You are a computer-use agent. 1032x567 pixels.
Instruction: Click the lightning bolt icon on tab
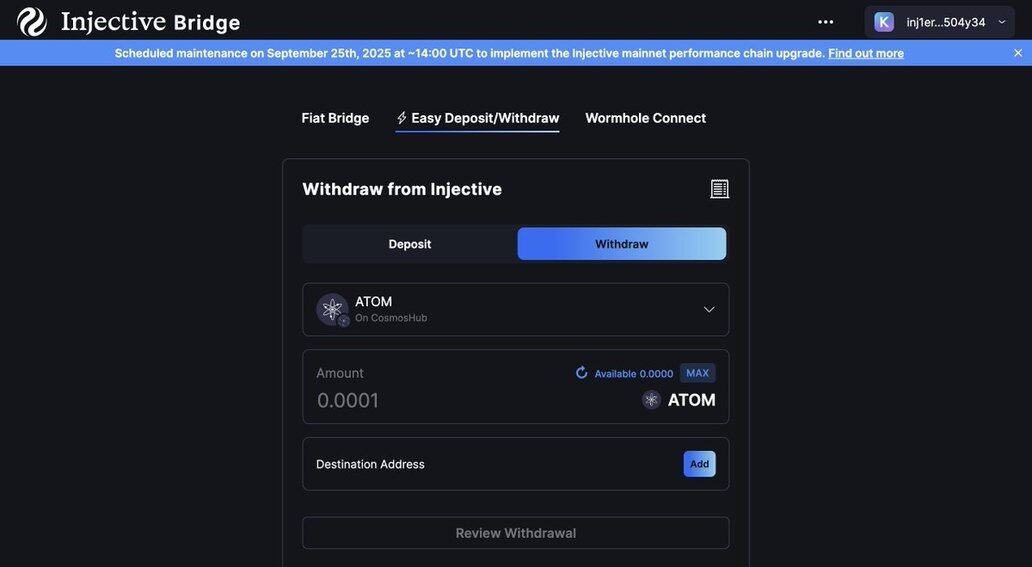coord(401,118)
